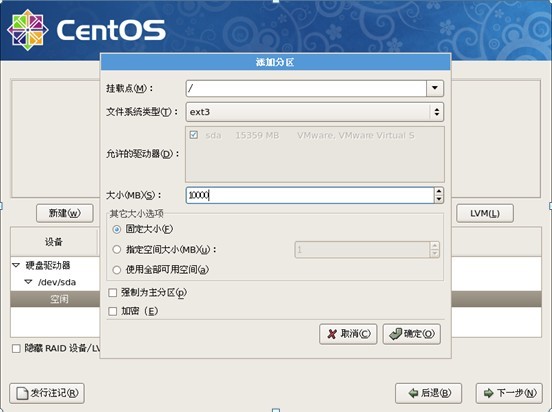This screenshot has height=412, width=552.
Task: Click the New partition button
Action: click(x=65, y=213)
